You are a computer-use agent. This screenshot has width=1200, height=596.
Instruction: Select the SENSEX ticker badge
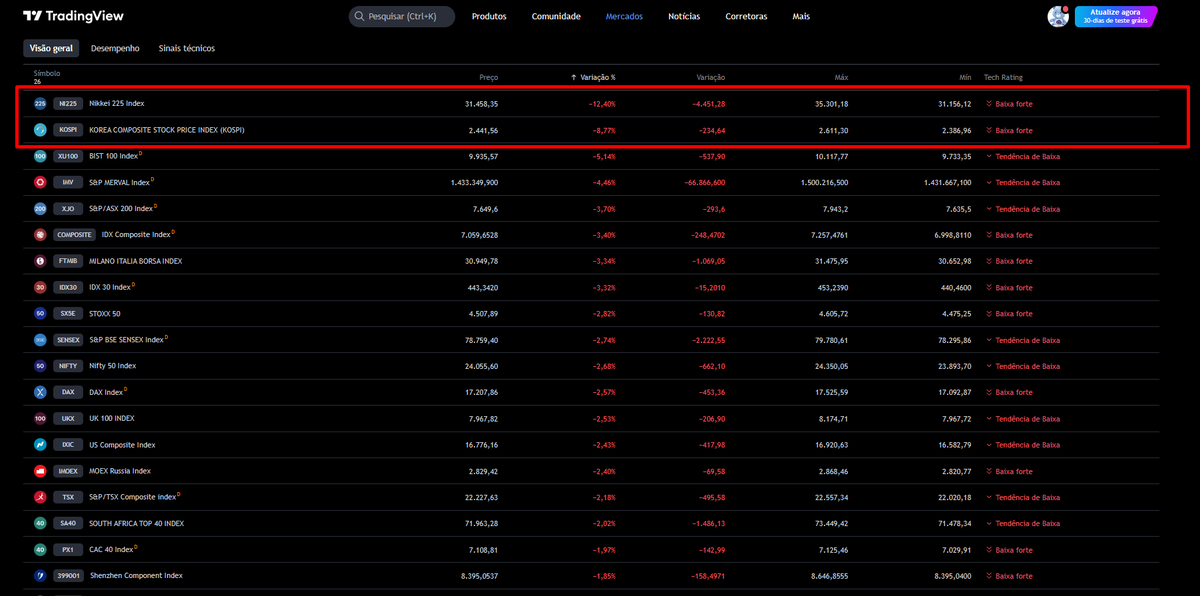[x=70, y=340]
